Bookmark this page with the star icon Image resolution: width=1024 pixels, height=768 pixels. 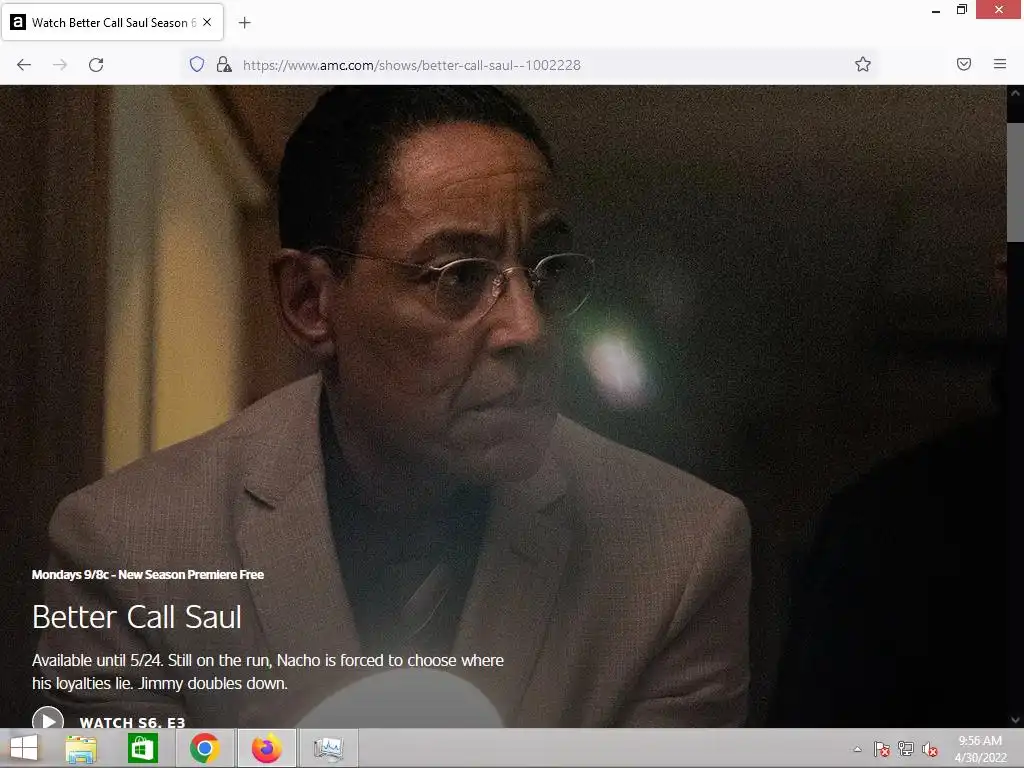tap(863, 64)
